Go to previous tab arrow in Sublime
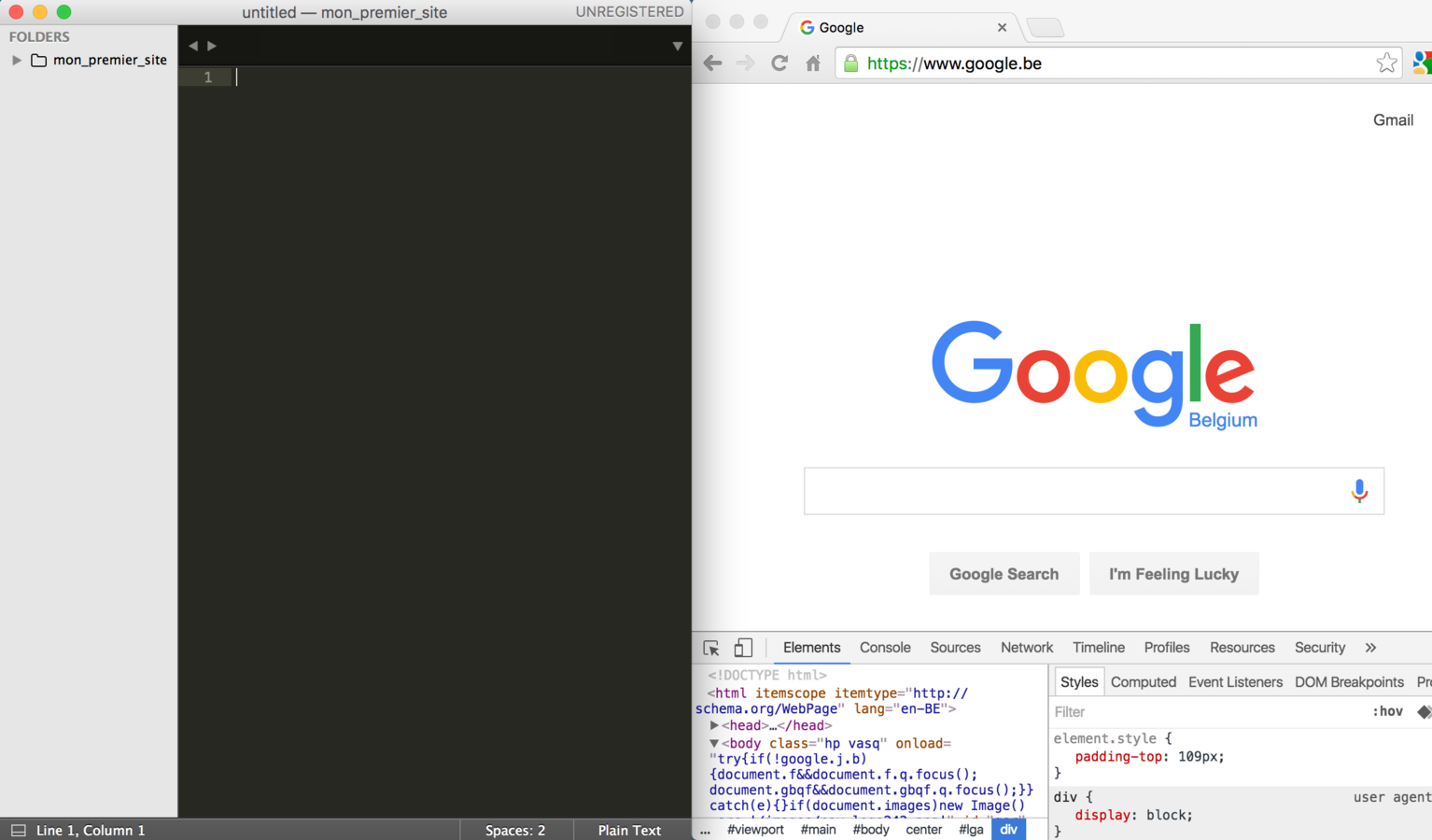This screenshot has height=840, width=1432. [x=193, y=46]
